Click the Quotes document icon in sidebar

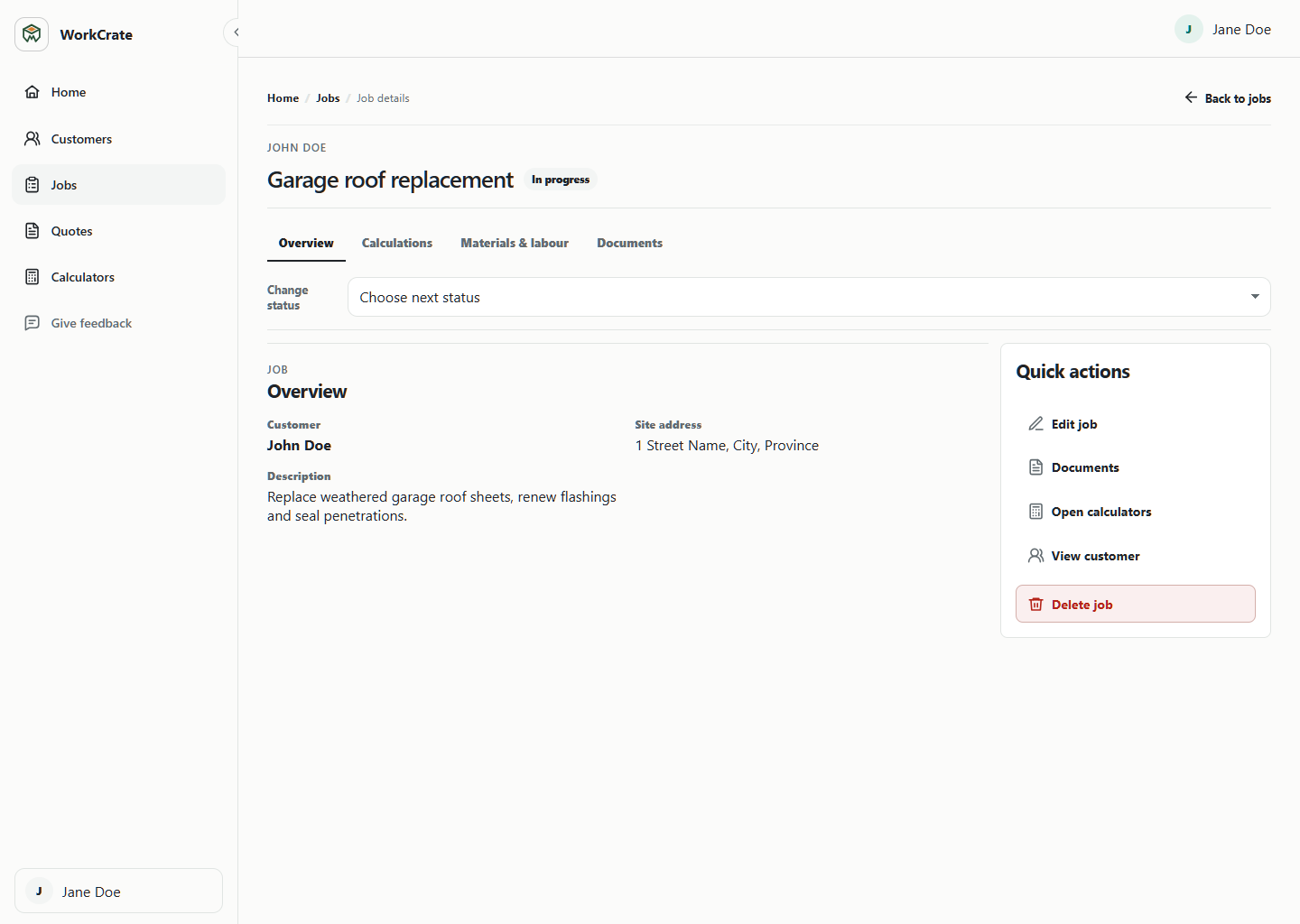point(32,231)
